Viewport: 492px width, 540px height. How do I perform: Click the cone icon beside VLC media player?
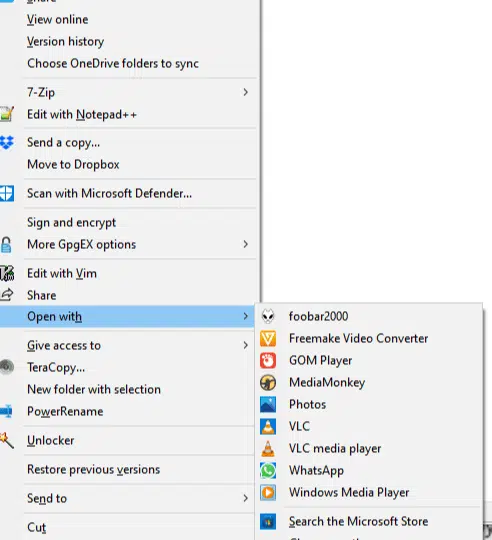[x=268, y=448]
